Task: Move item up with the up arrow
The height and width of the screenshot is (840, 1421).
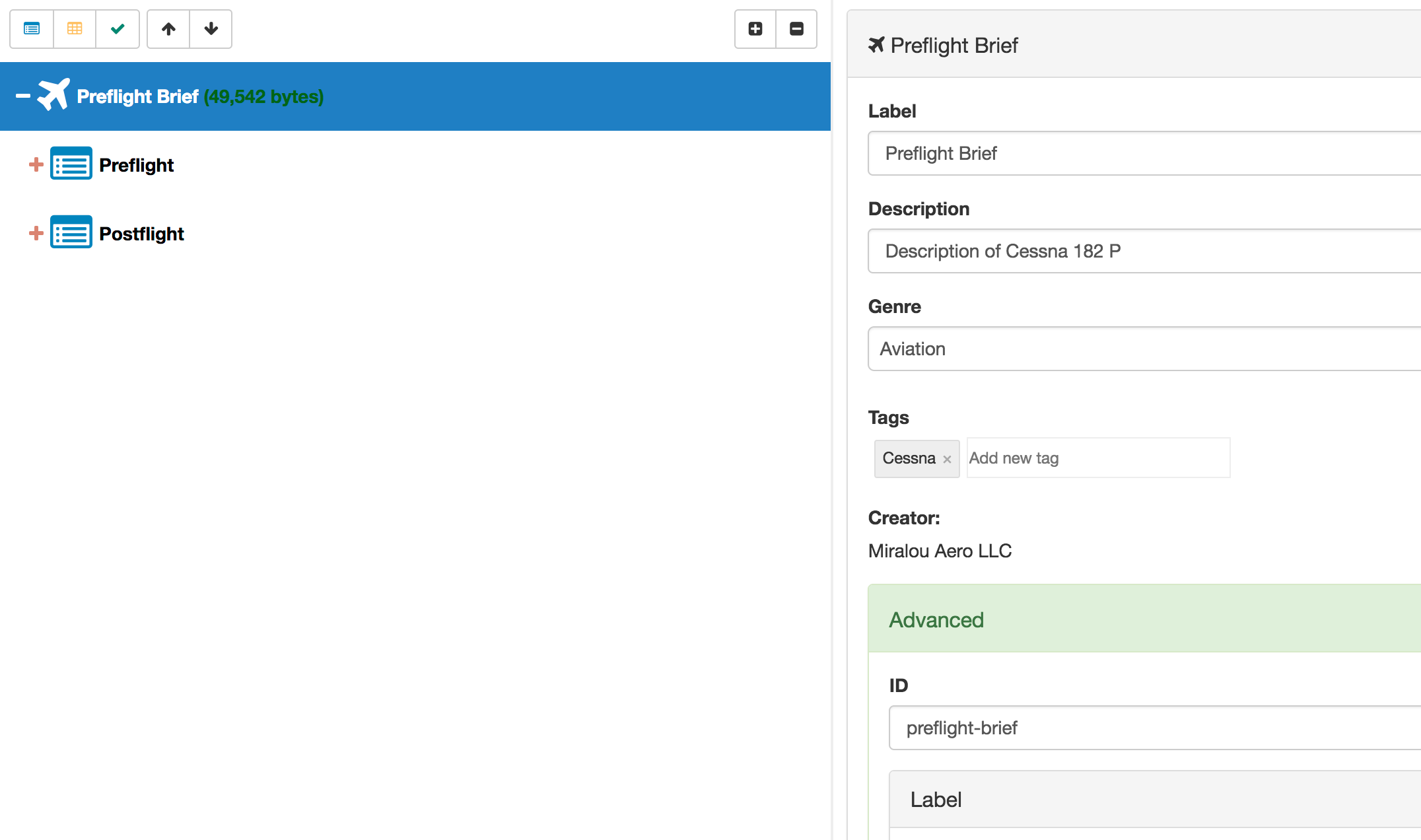Action: pyautogui.click(x=168, y=29)
